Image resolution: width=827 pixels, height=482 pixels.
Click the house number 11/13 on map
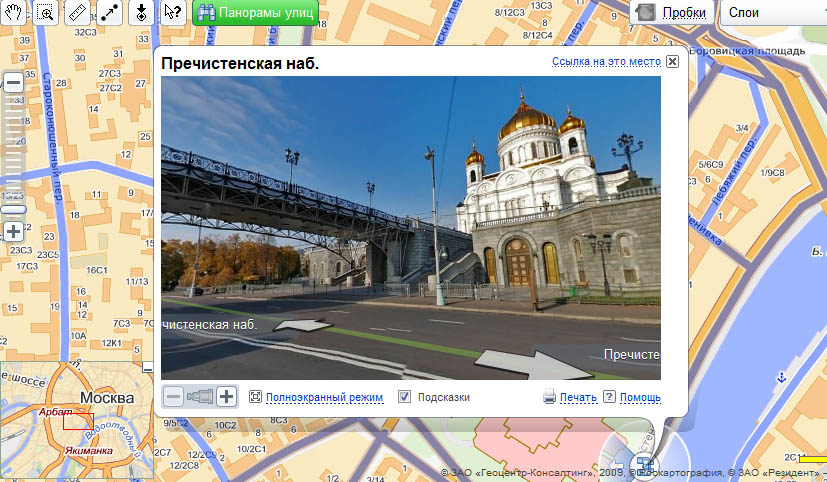click(x=137, y=282)
